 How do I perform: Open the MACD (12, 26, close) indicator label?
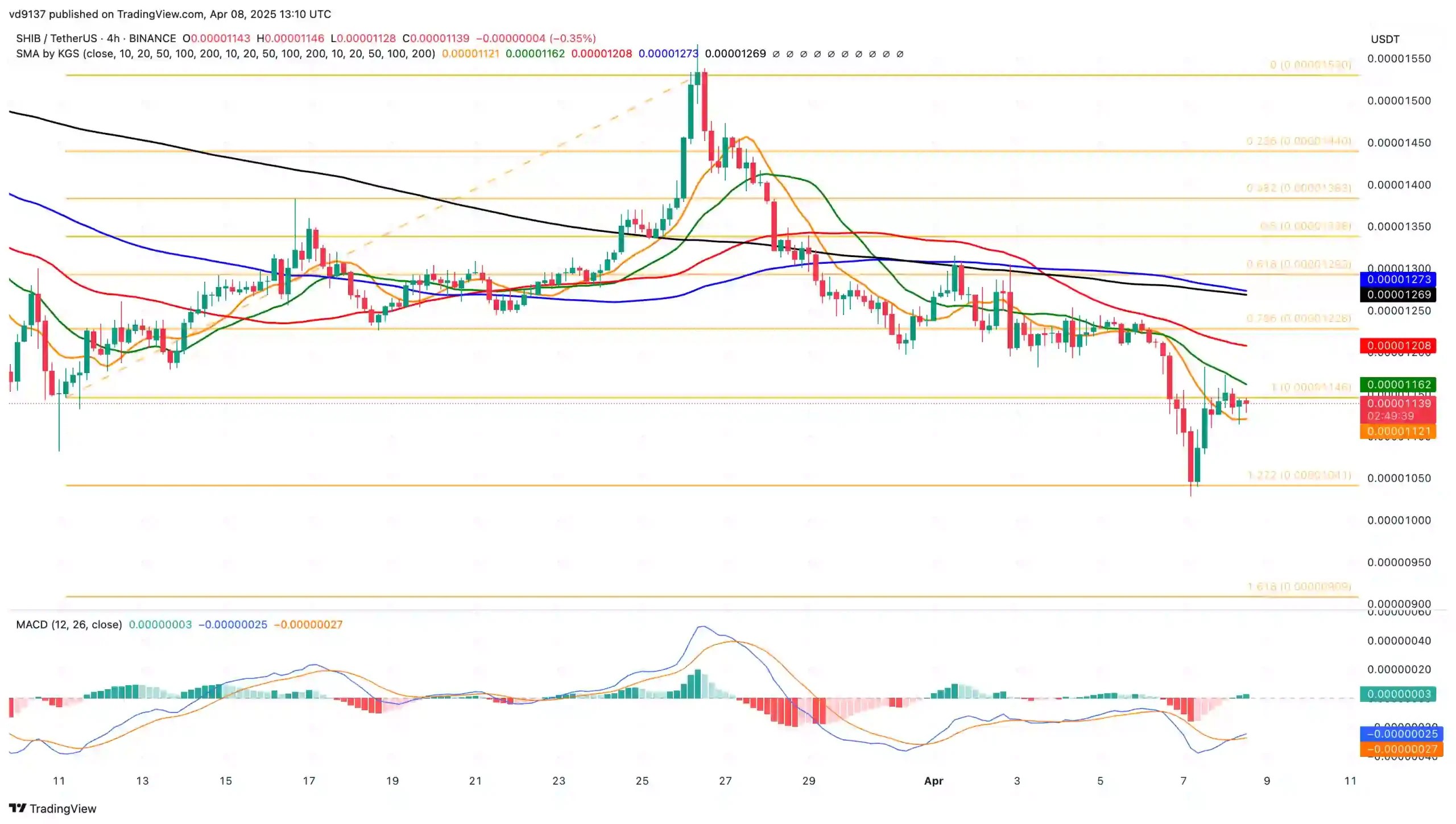69,624
